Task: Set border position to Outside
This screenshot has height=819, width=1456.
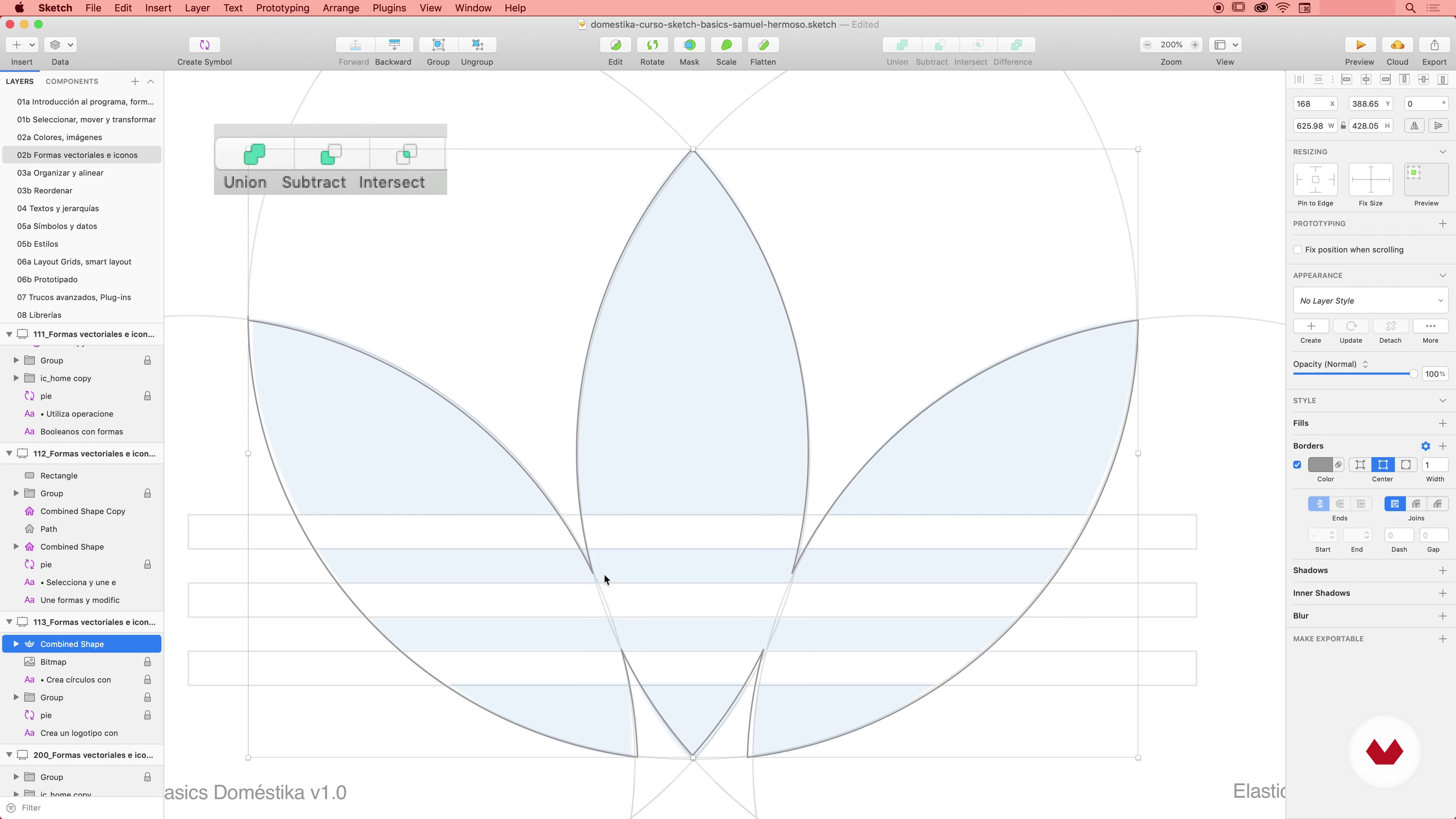Action: pyautogui.click(x=1406, y=464)
